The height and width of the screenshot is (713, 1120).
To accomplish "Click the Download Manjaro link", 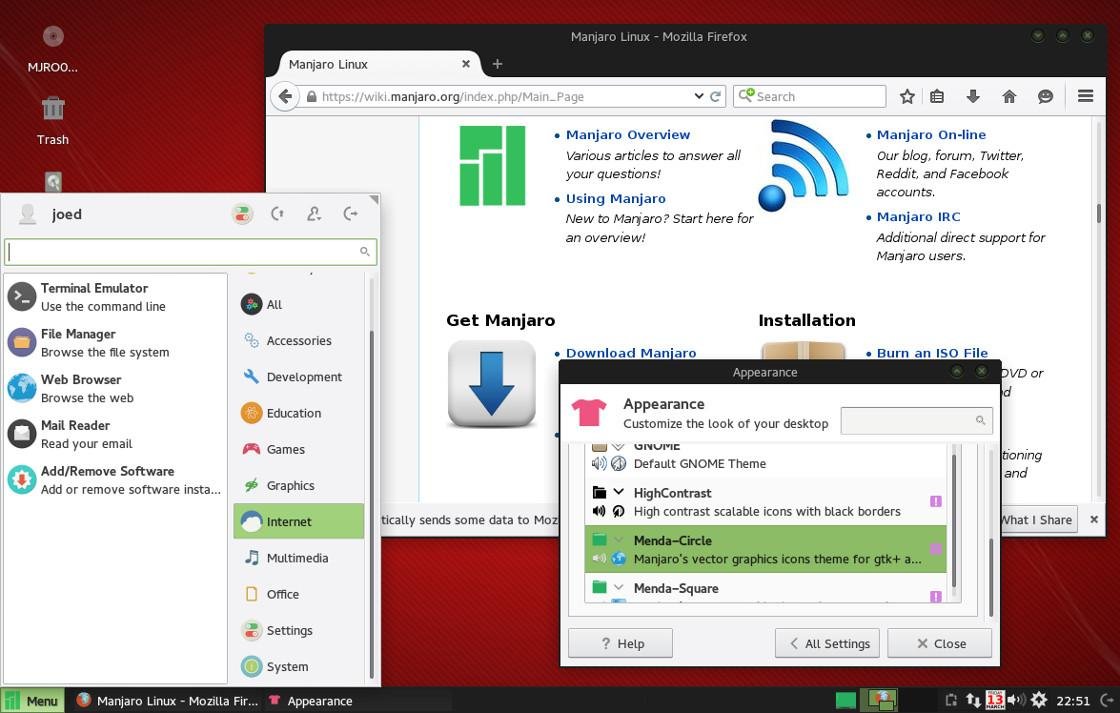I will [x=631, y=352].
